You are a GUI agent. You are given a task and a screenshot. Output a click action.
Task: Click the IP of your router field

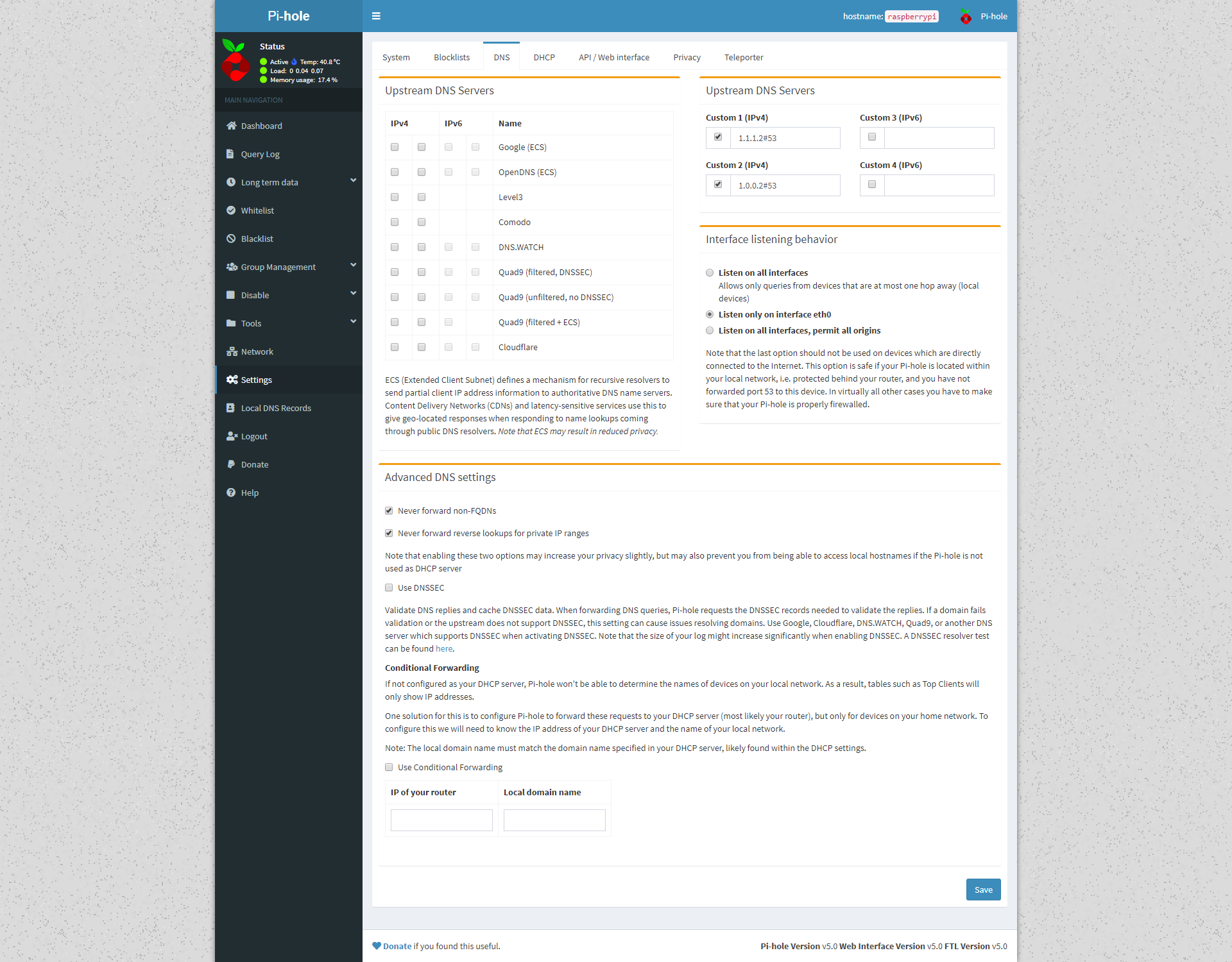(441, 820)
